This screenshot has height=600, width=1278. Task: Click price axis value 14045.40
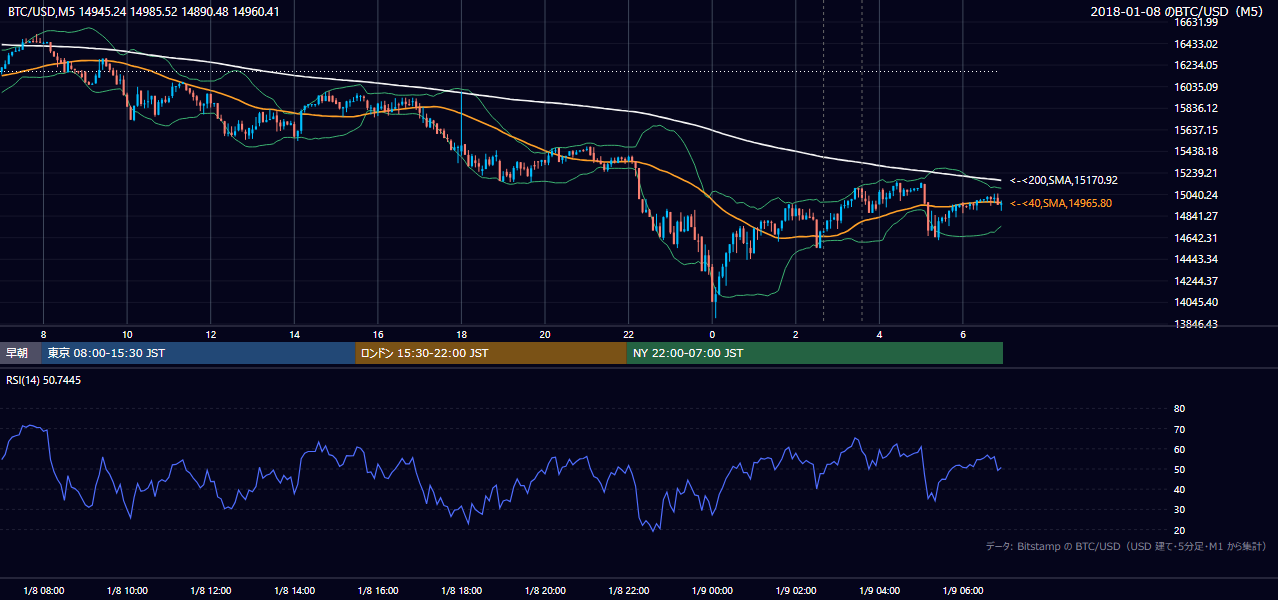[x=1196, y=302]
